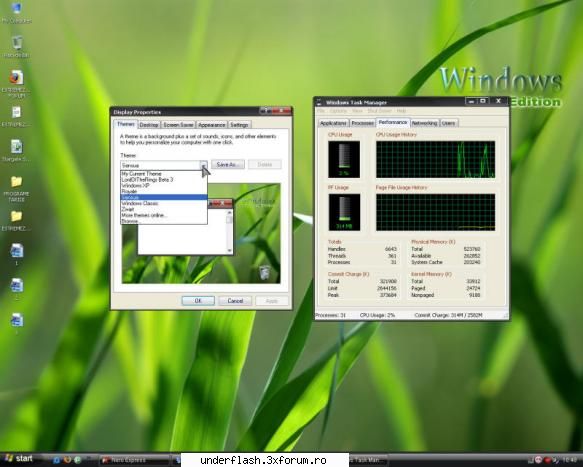Click the 'Processes: 31' status bar entry

tap(331, 315)
